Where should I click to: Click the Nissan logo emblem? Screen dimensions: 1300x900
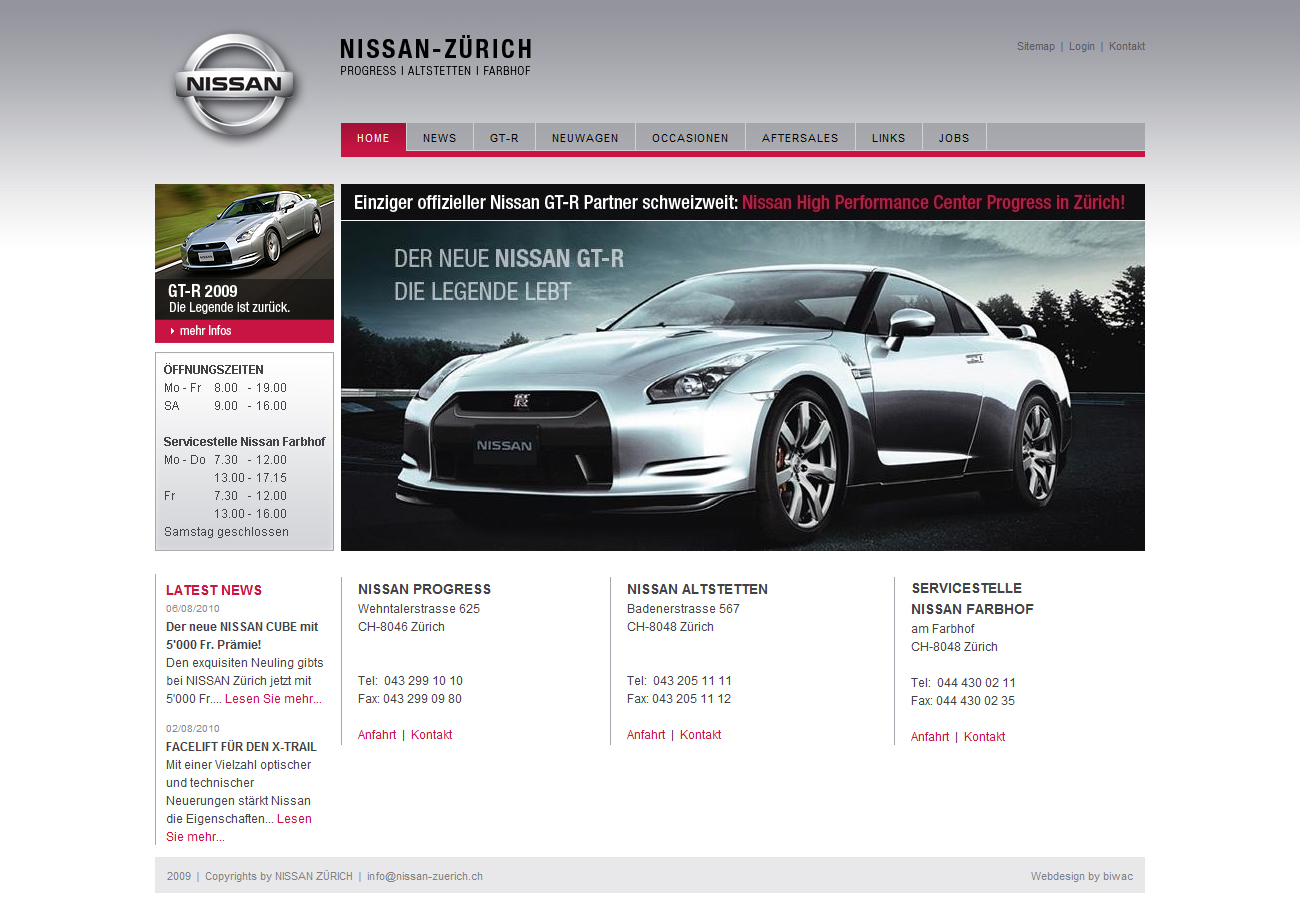235,84
